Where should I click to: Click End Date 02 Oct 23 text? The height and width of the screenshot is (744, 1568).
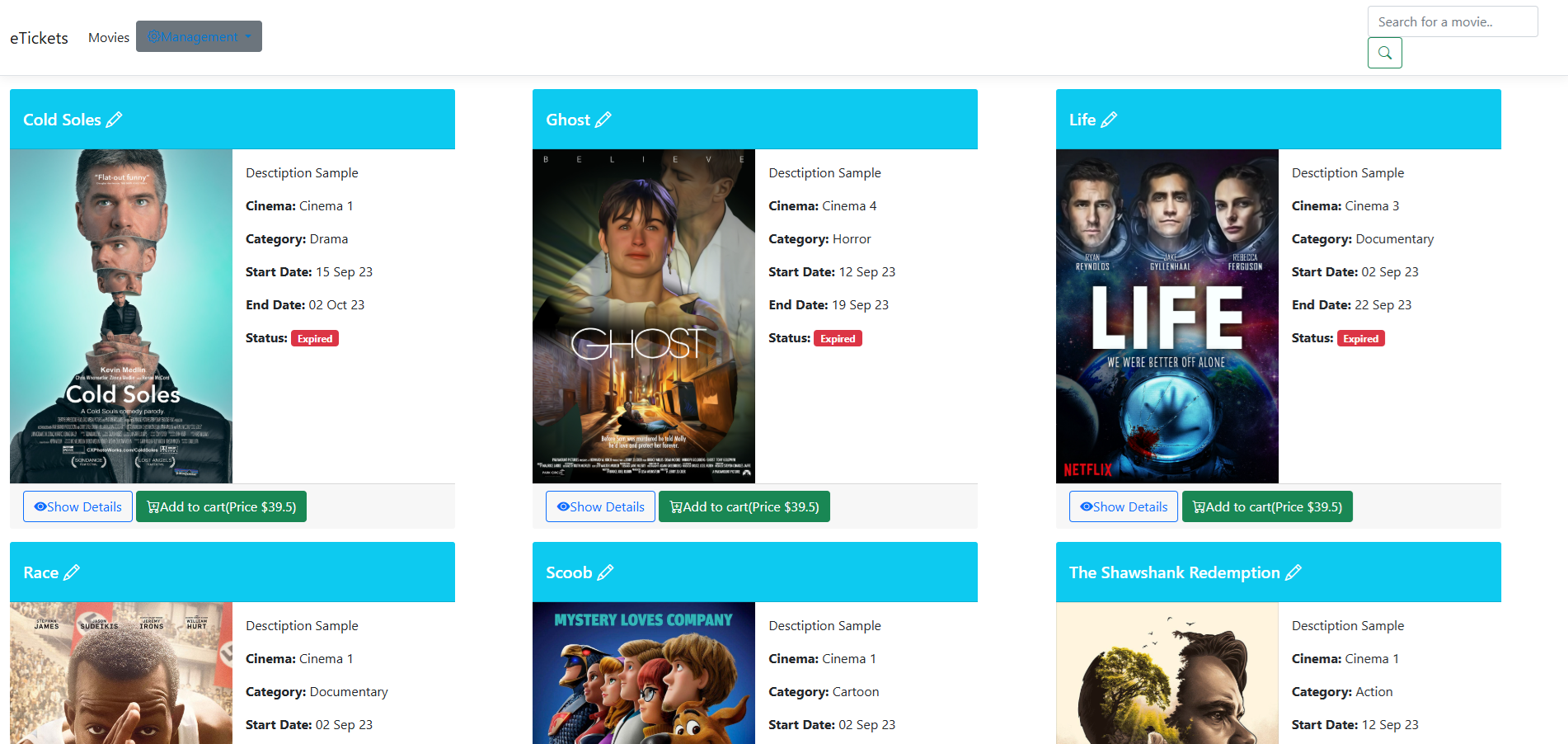tap(305, 305)
